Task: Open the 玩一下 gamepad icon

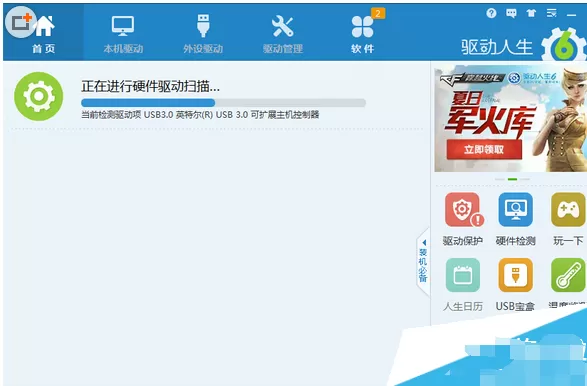Action: [x=568, y=210]
